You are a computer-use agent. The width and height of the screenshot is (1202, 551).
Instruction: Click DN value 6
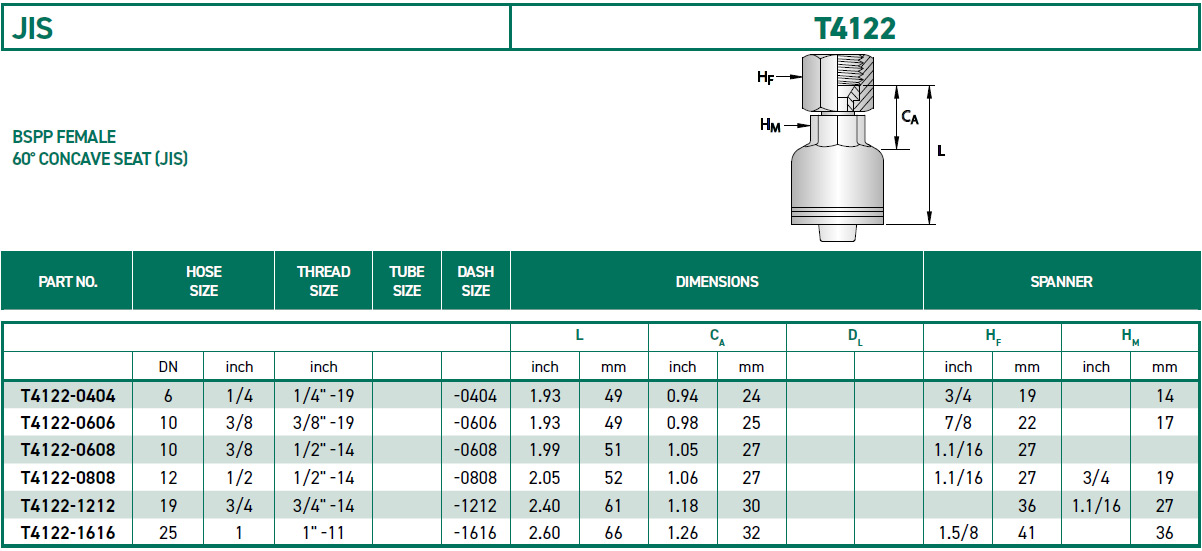168,396
